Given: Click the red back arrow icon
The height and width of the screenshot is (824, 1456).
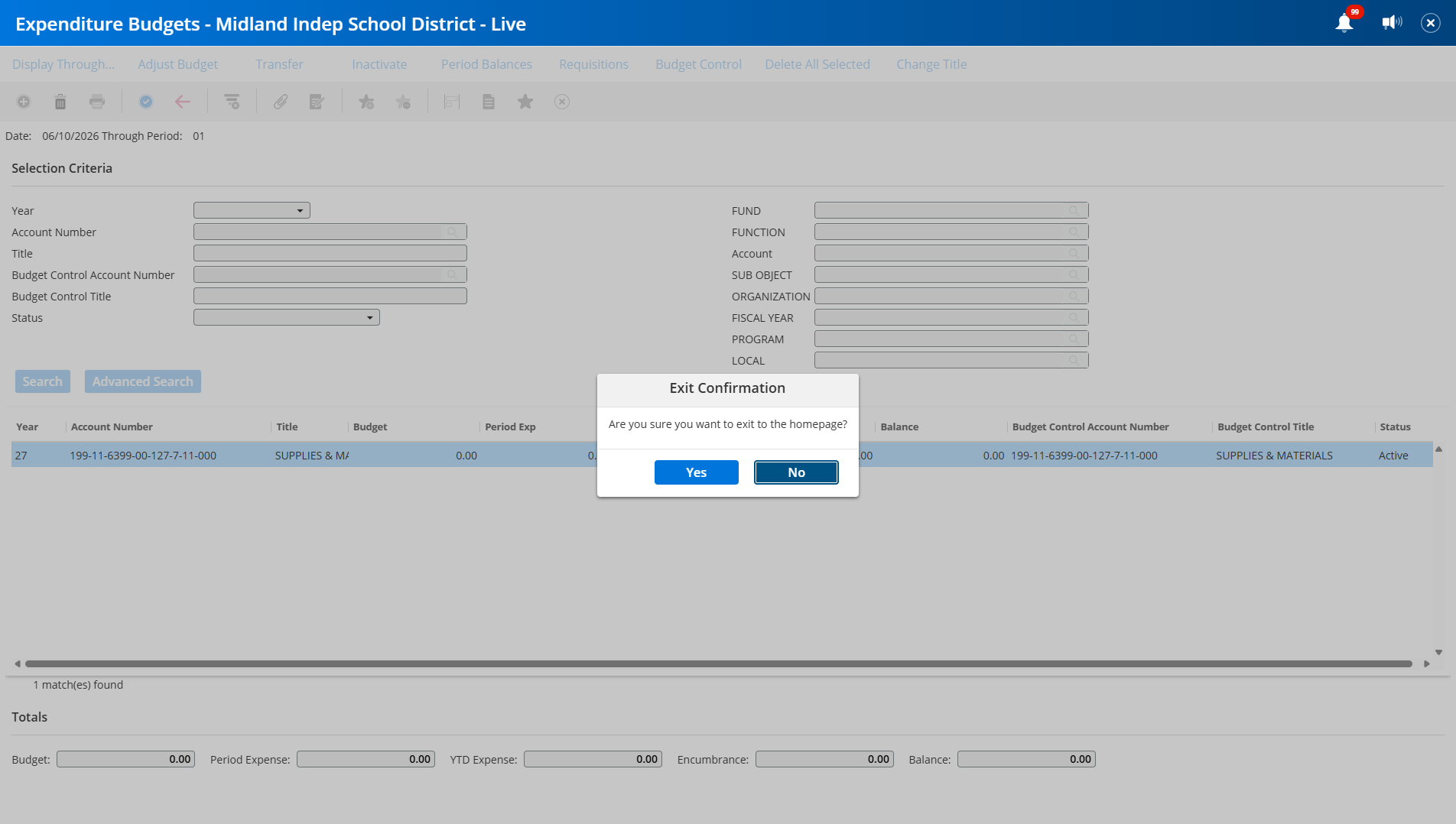Looking at the screenshot, I should pyautogui.click(x=183, y=102).
